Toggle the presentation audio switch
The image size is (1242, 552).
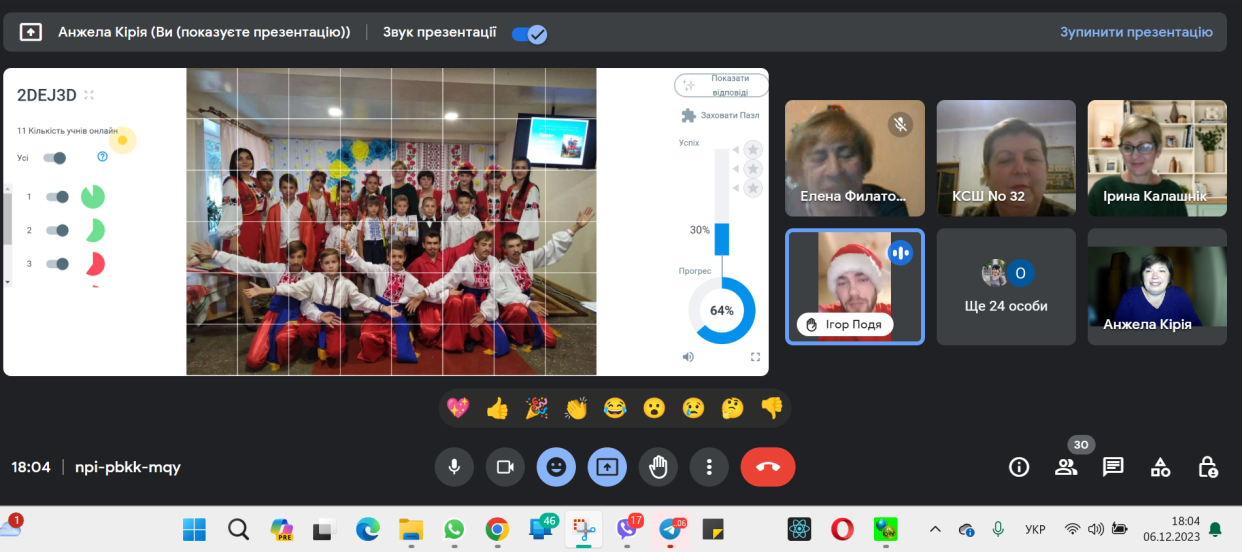coord(528,33)
